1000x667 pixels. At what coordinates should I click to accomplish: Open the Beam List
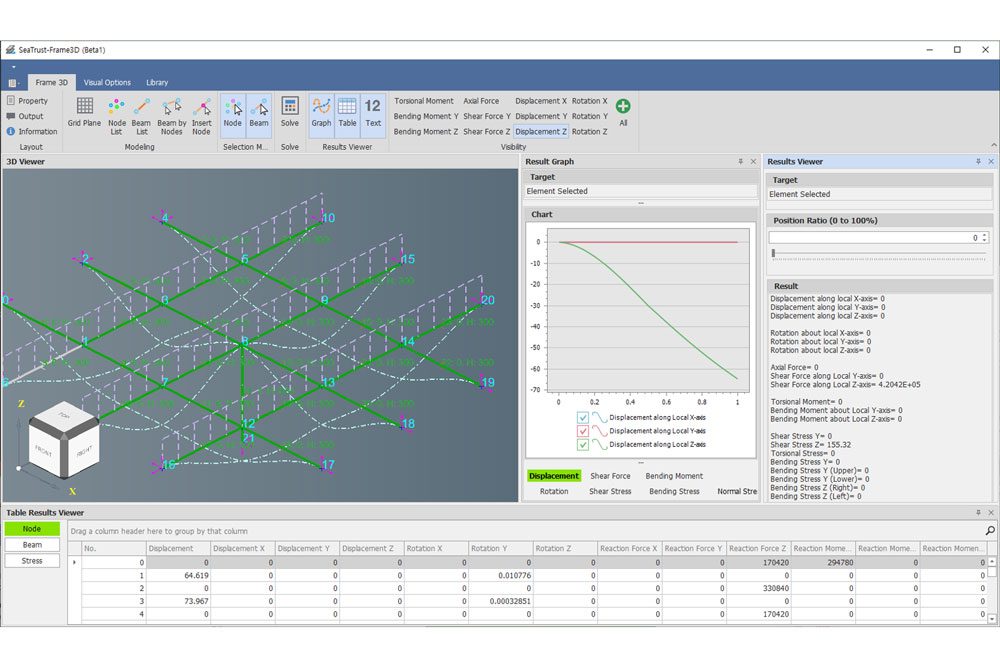(x=141, y=116)
